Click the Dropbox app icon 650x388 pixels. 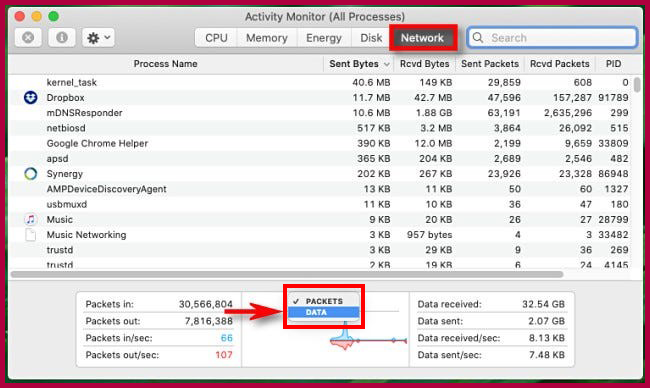click(31, 97)
